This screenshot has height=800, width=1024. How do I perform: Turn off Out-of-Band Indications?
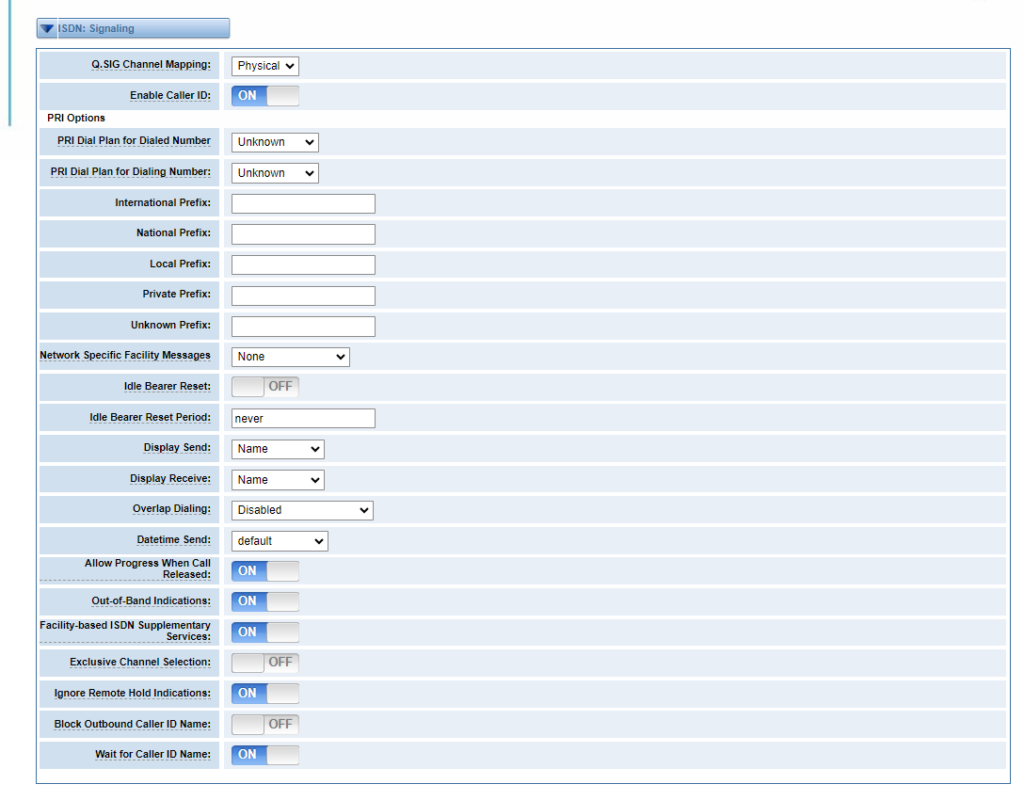coord(264,601)
